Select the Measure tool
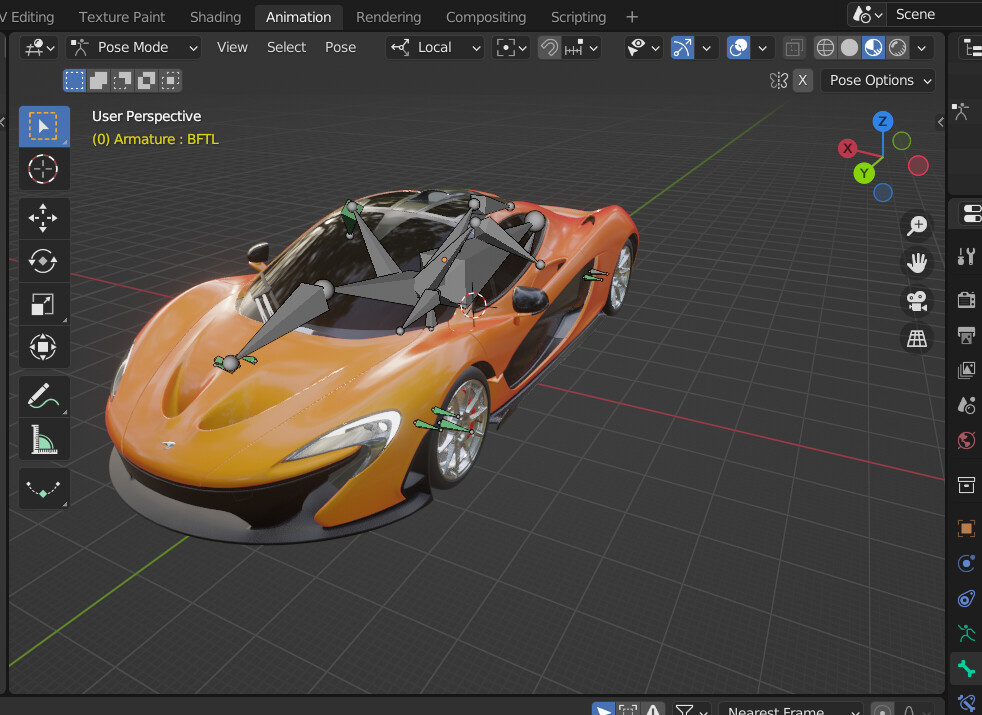 [x=43, y=438]
